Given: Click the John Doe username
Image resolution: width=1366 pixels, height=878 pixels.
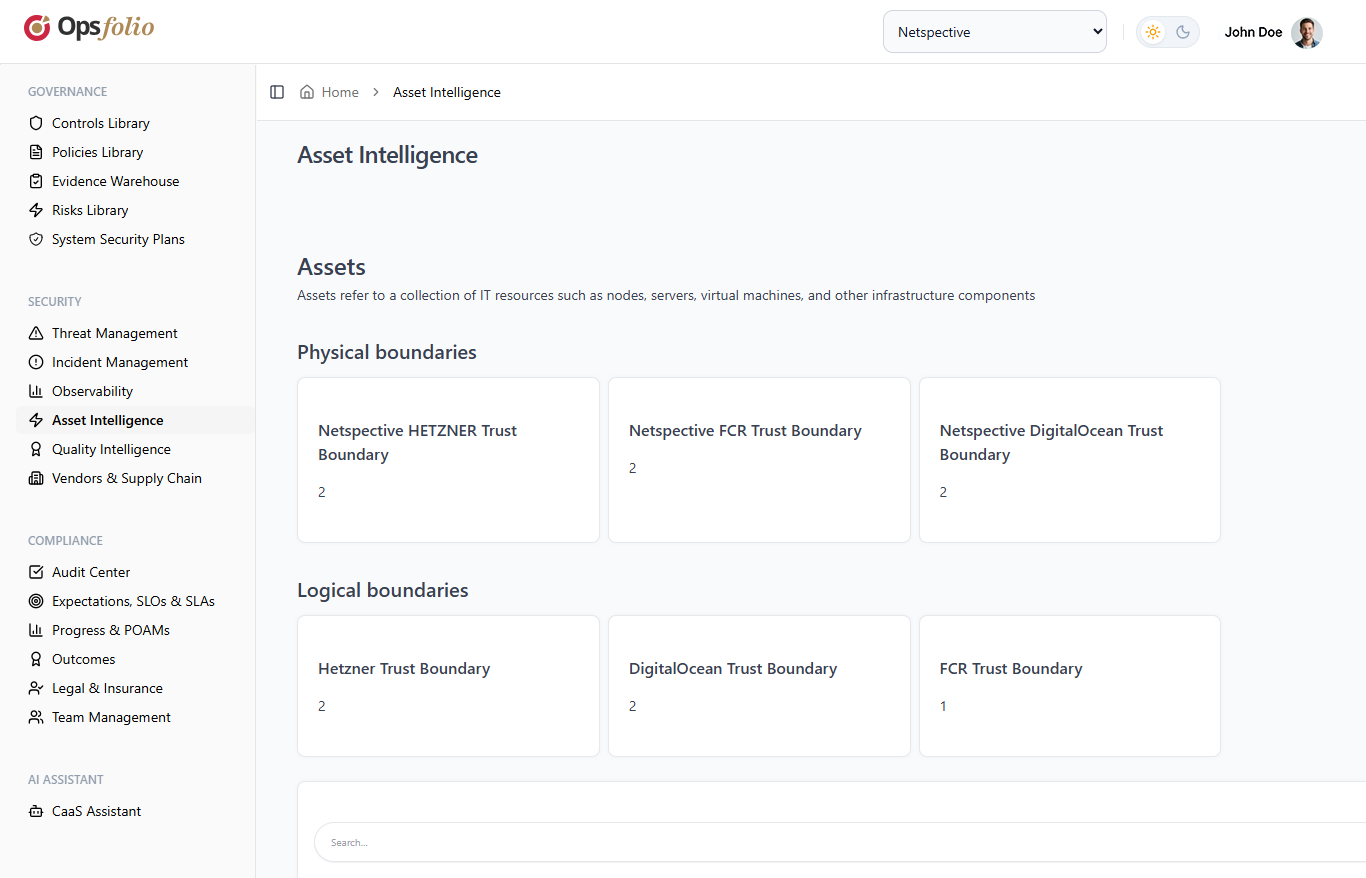Looking at the screenshot, I should point(1253,32).
